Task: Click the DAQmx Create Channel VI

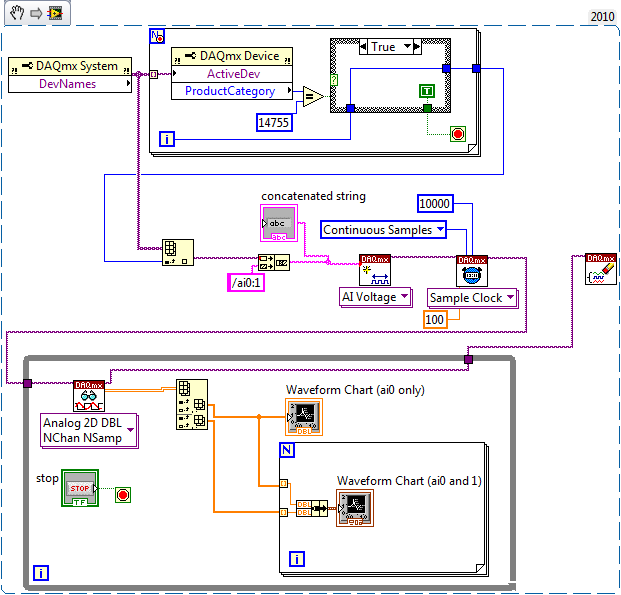Action: pos(375,270)
